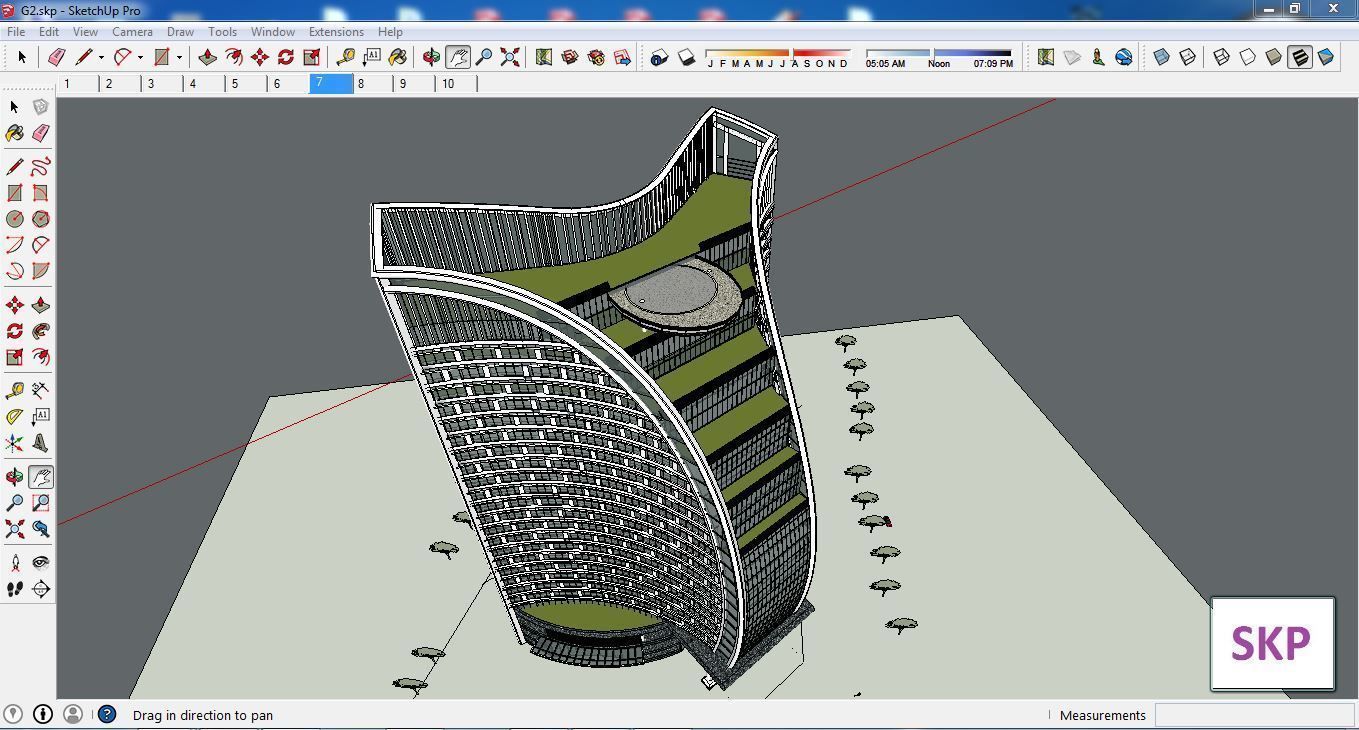Open Extension Warehouse icon
Screen dimensions: 1359x730
coord(595,57)
